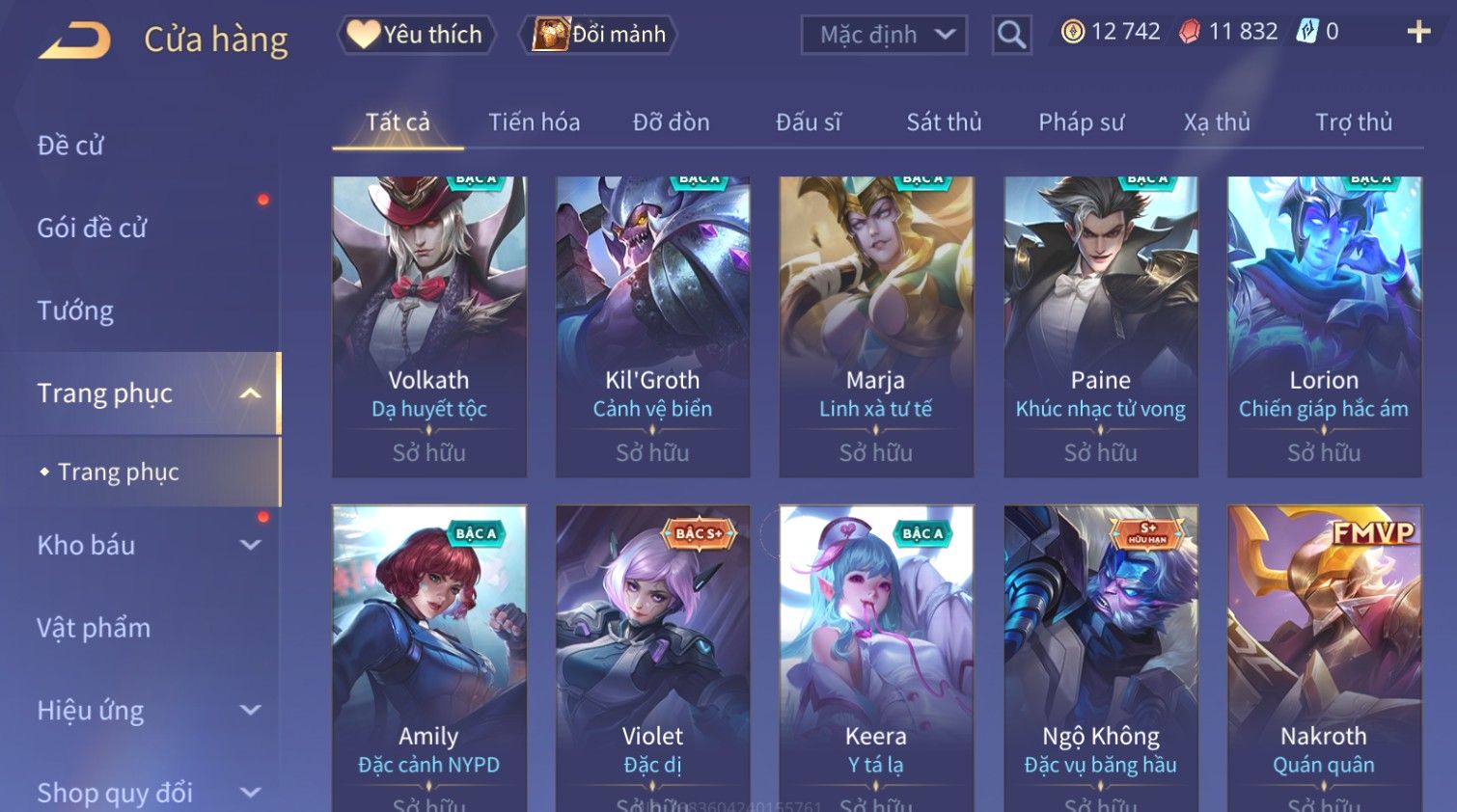This screenshot has width=1457, height=812.
Task: Click the red ruby currency icon
Action: click(1190, 32)
